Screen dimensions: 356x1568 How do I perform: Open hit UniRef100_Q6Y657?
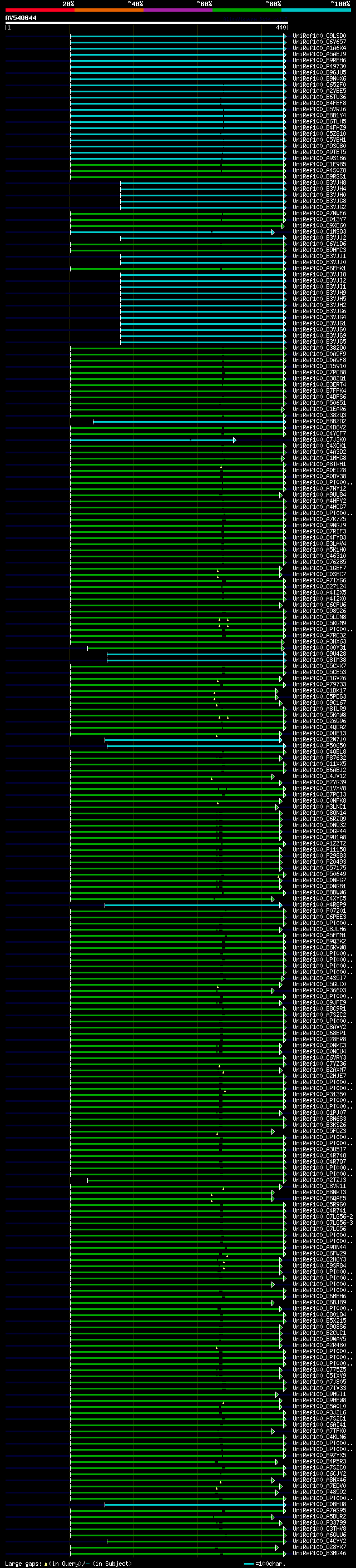coord(319,42)
